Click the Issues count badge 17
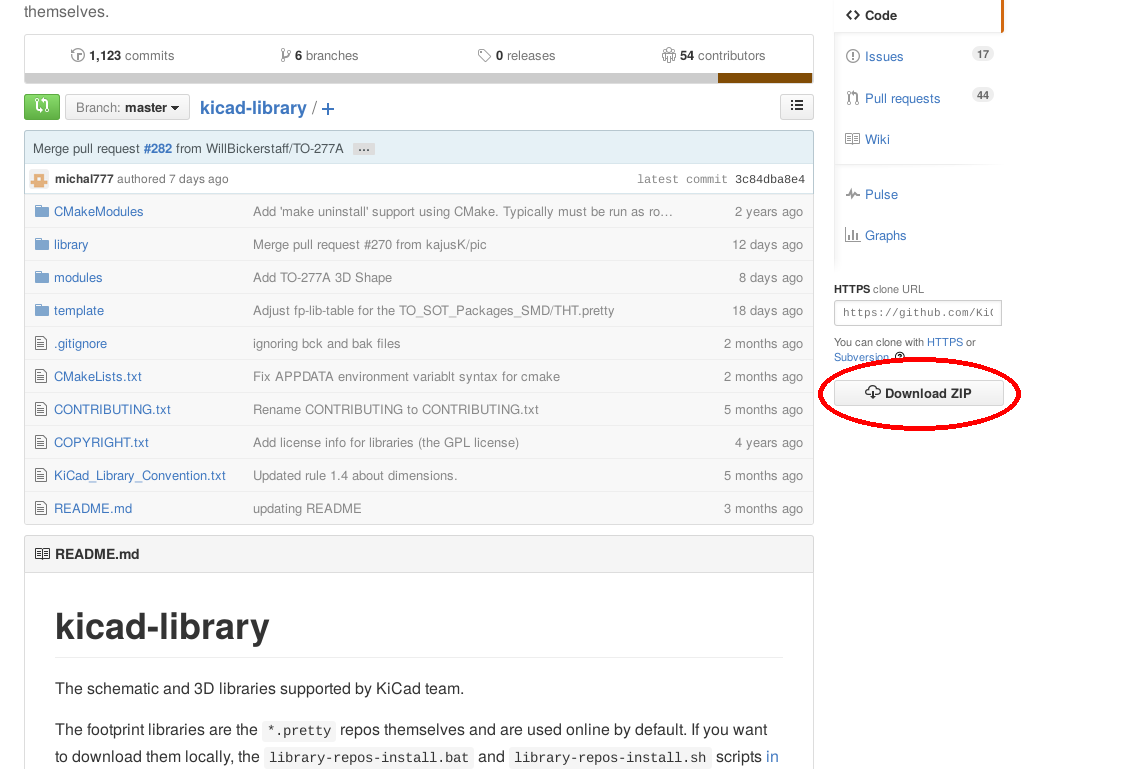 coord(983,54)
